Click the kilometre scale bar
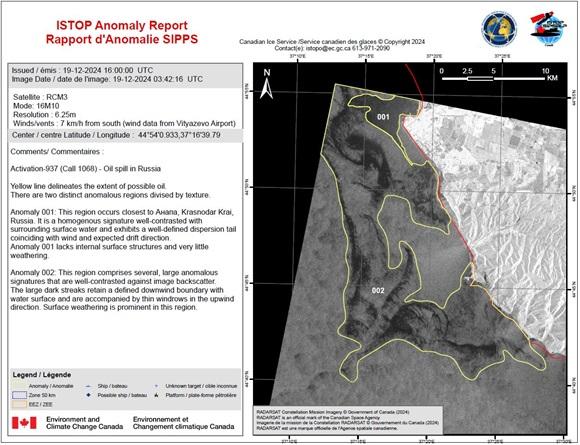The height and width of the screenshot is (445, 580). 493,78
